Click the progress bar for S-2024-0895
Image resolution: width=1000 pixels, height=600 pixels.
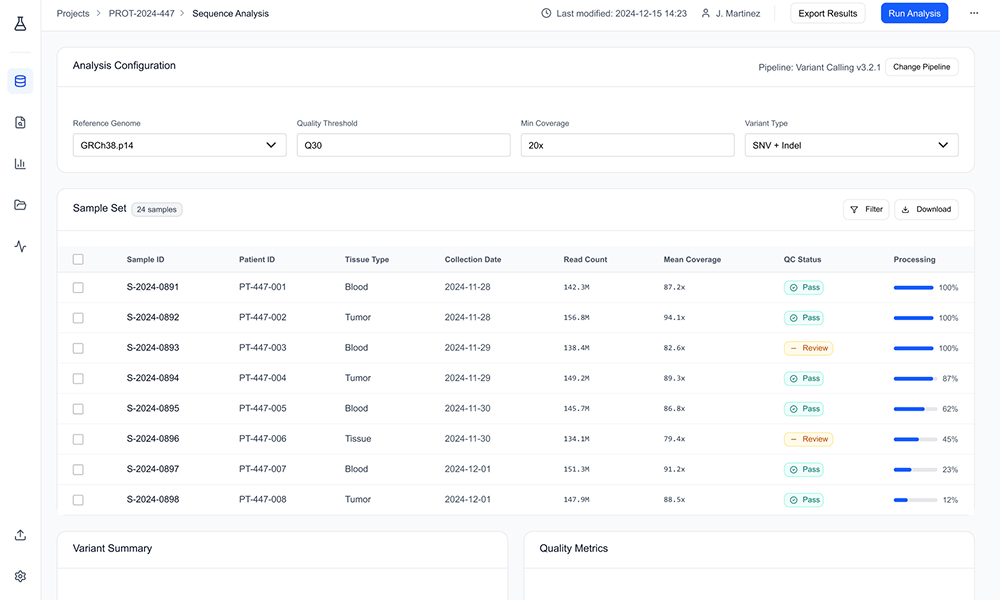pos(915,409)
